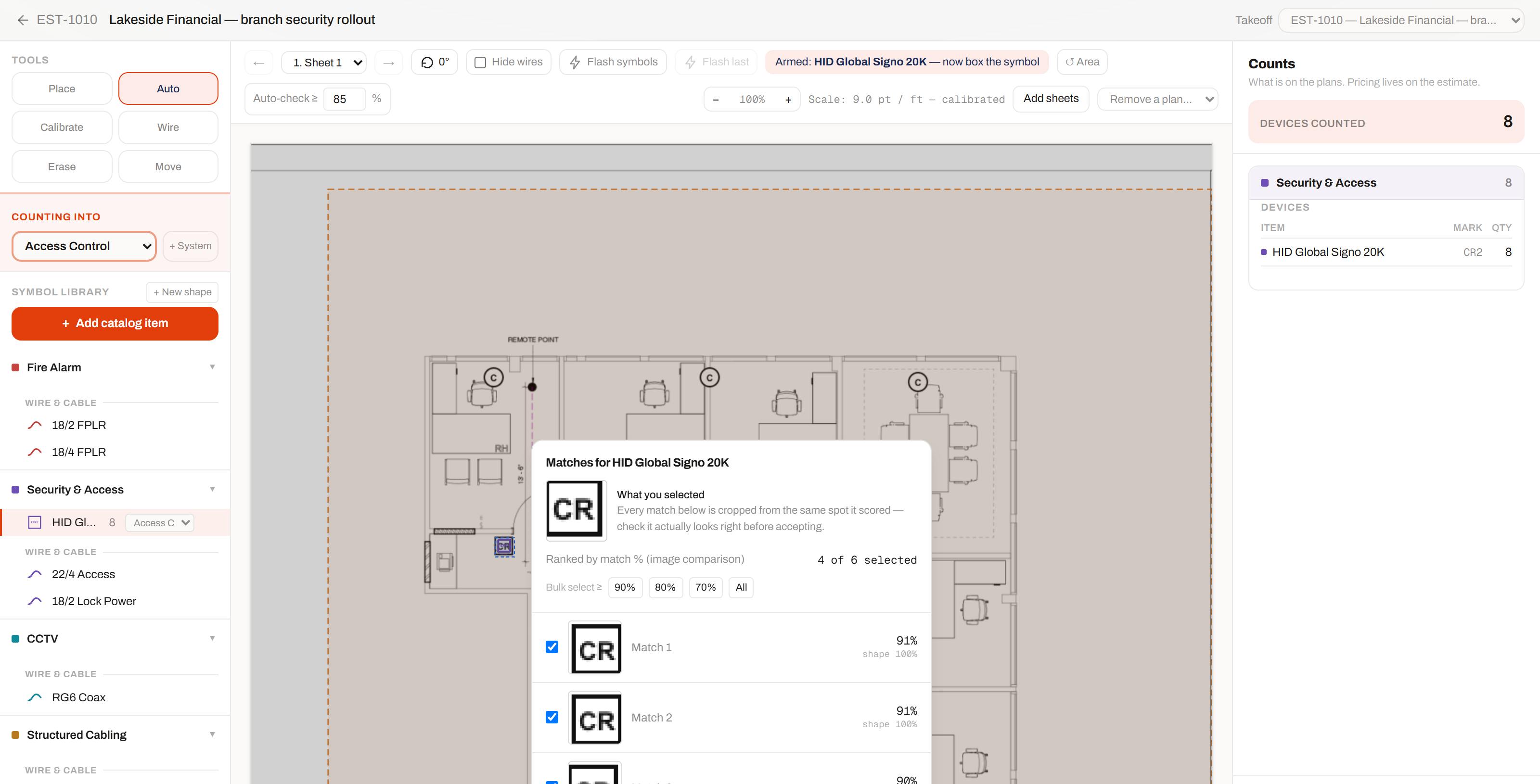
Task: Uncheck the Match 2 checkbox
Action: (552, 717)
